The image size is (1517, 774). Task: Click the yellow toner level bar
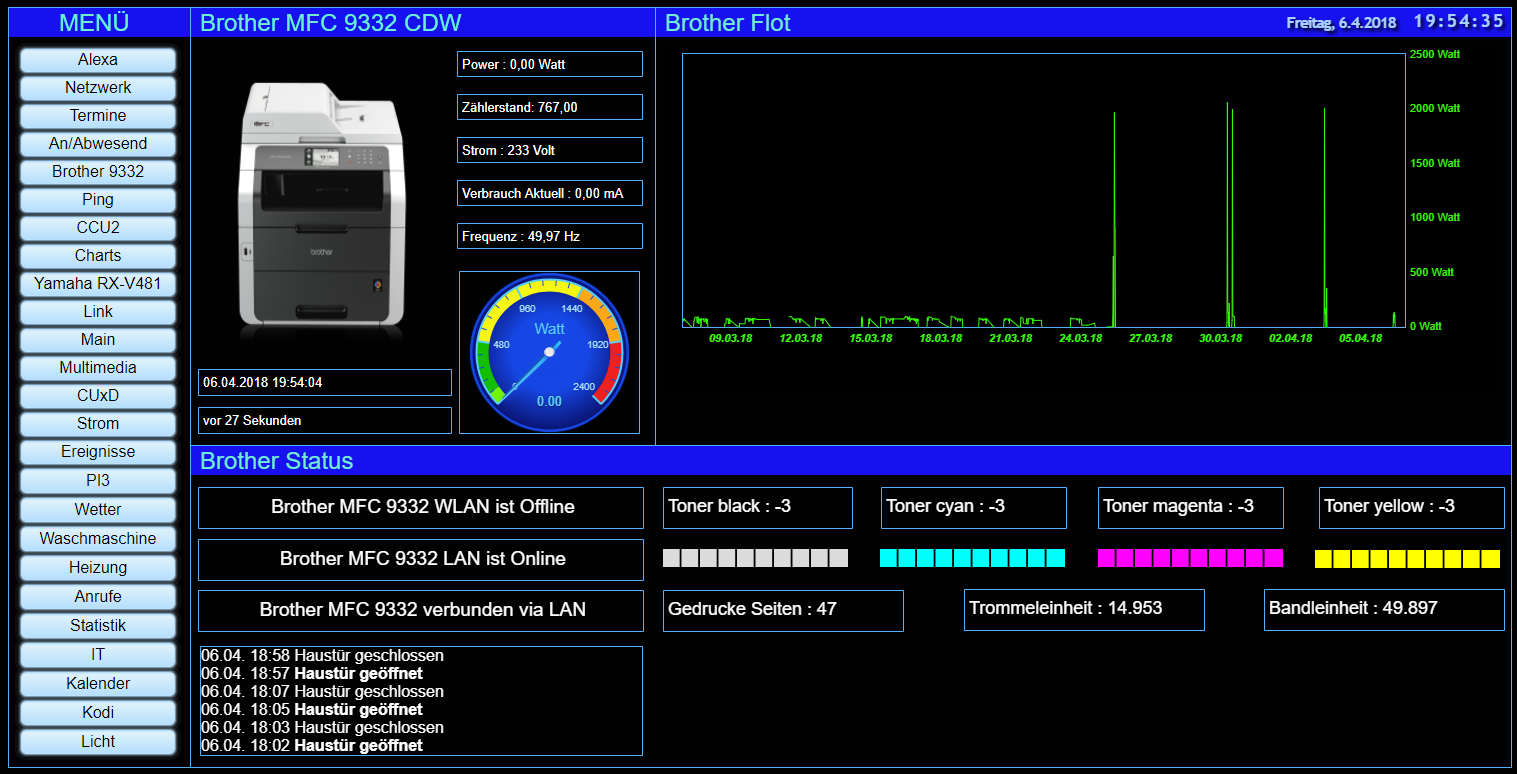1407,558
